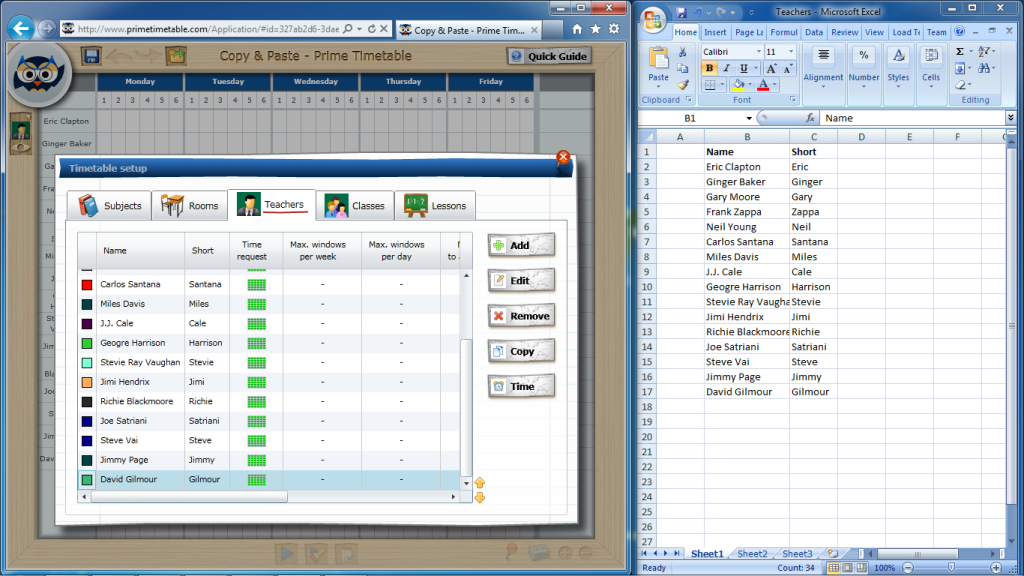Toggle Underline formatting in Excel
Image resolution: width=1024 pixels, height=576 pixels.
(x=743, y=69)
